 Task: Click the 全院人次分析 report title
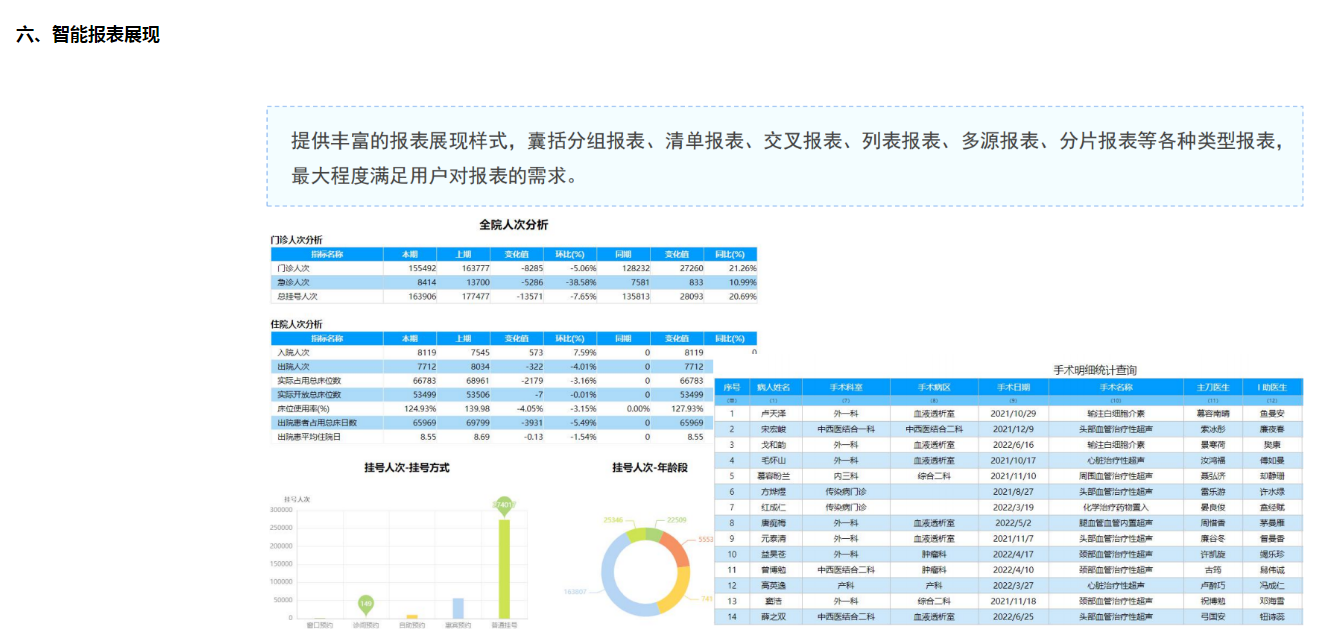point(513,225)
